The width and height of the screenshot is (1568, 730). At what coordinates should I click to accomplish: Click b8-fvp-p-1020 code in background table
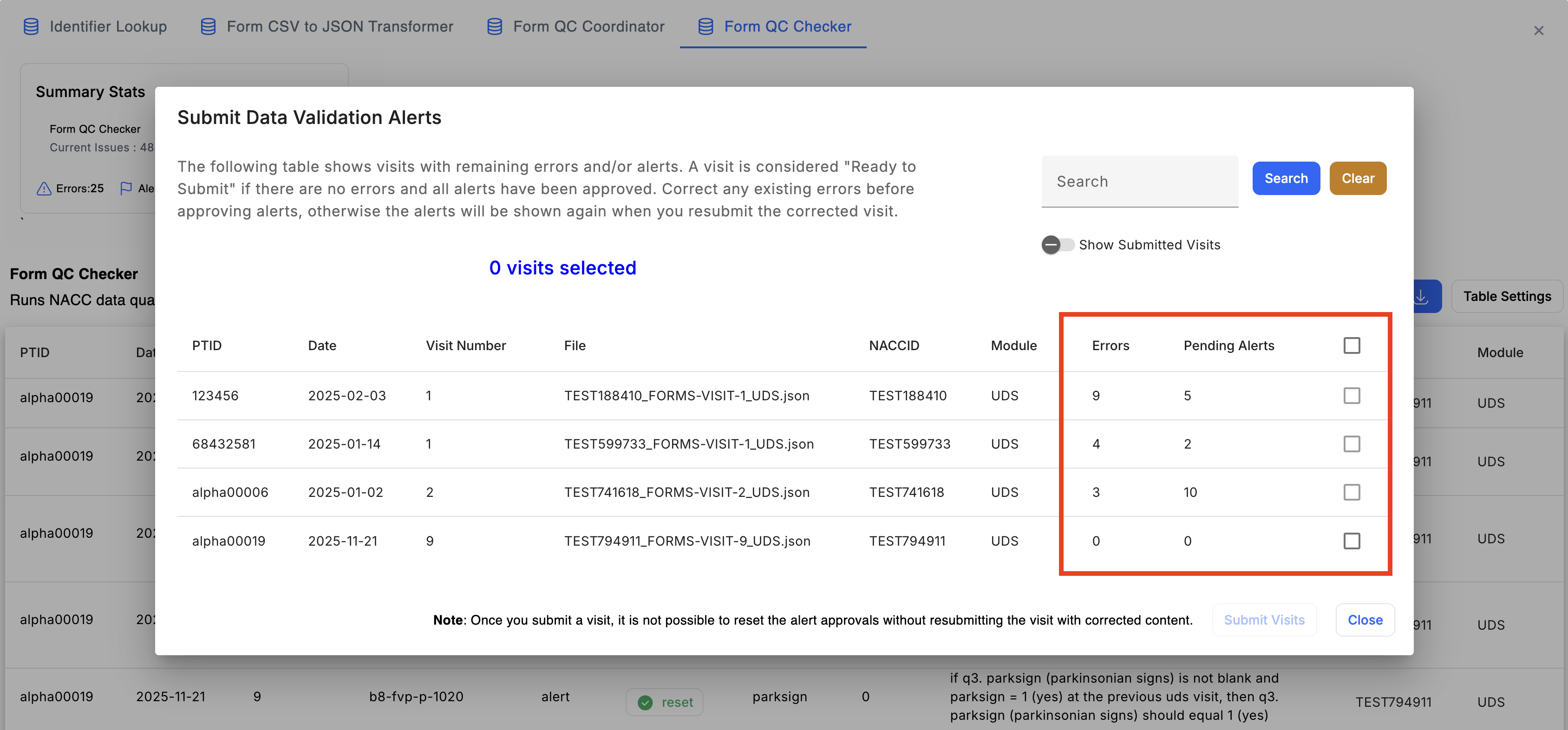416,697
